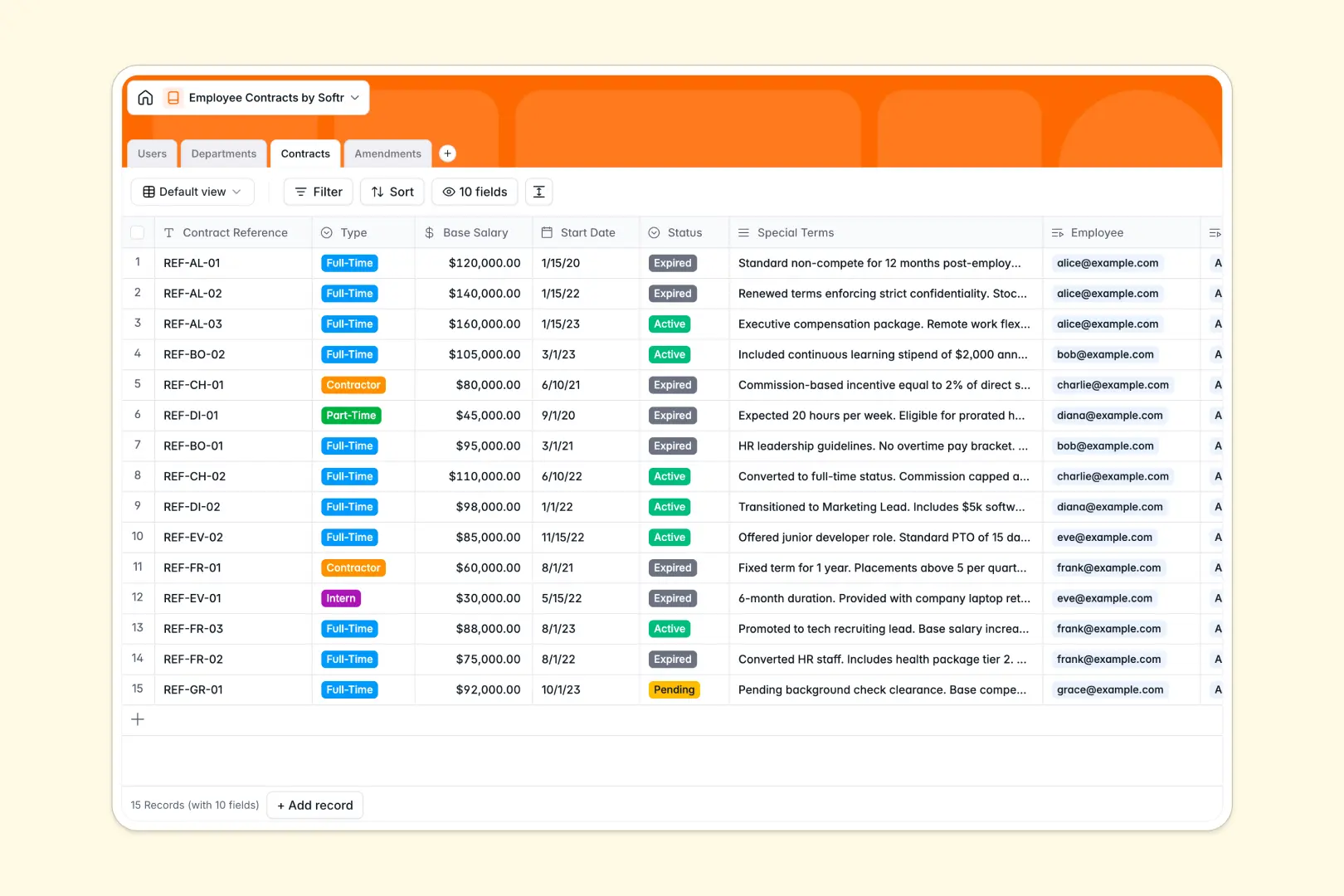Open the Departments tab
Viewport: 1344px width, 896px height.
pos(224,153)
